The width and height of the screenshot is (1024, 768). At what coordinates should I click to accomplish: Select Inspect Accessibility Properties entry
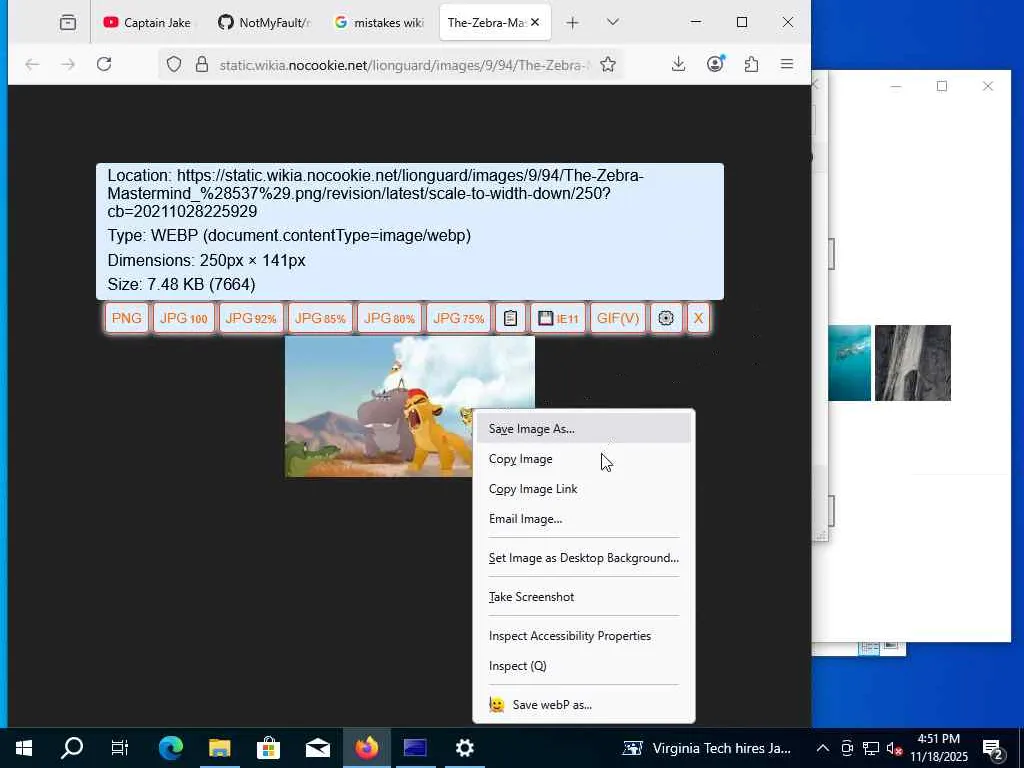583,636
